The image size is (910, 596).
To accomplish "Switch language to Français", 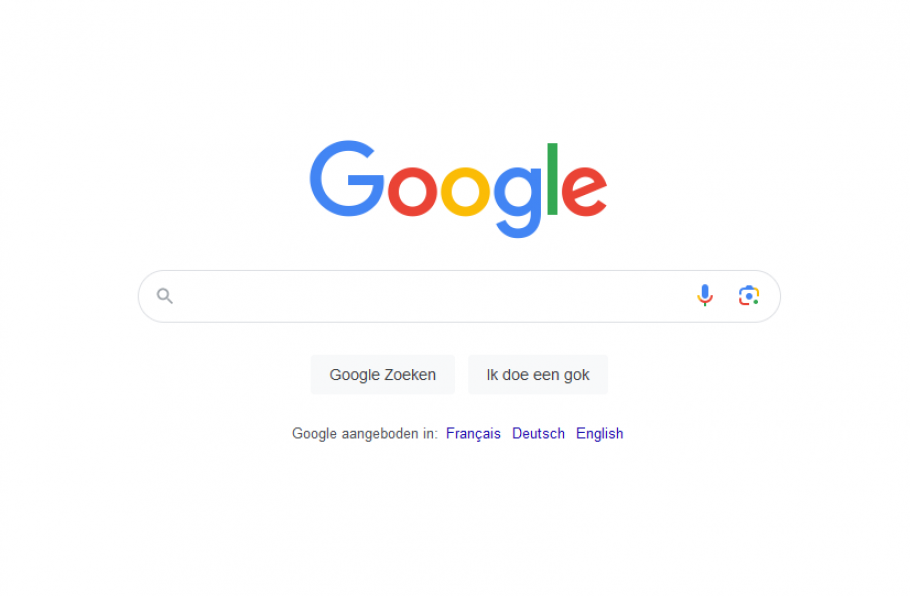I will [473, 434].
